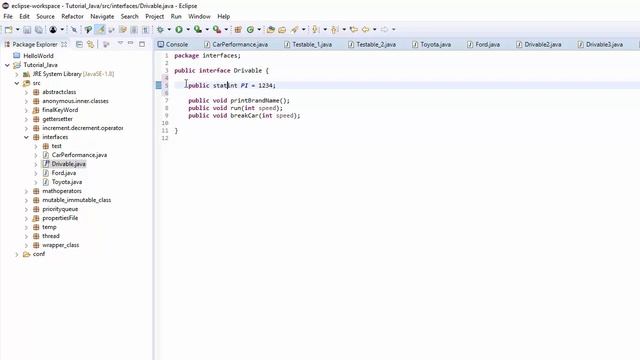This screenshot has height=360, width=640.
Task: Open the Run configurations dropdown arrow
Action: (x=188, y=29)
